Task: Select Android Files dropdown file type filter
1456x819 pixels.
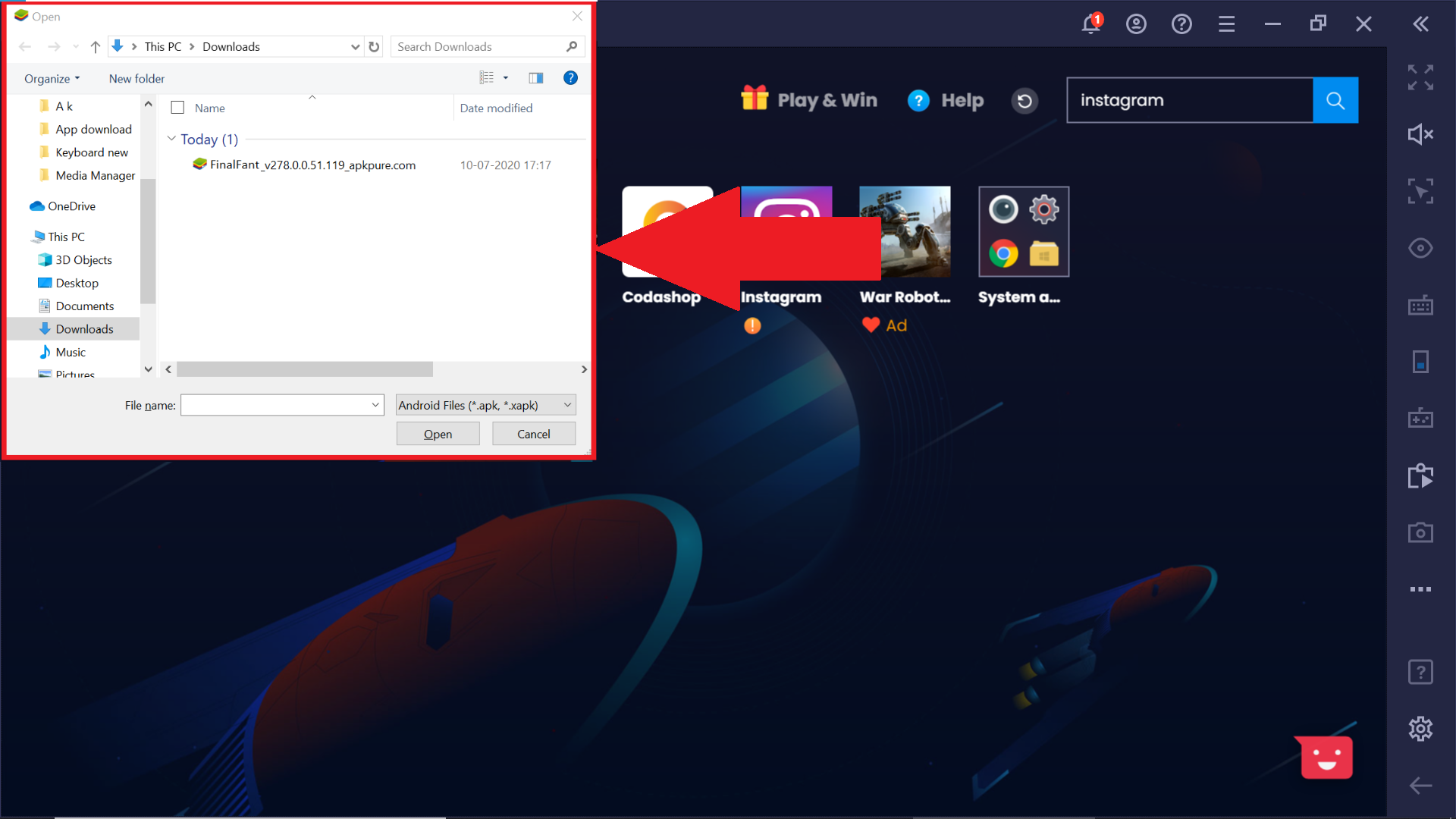Action: pyautogui.click(x=485, y=405)
